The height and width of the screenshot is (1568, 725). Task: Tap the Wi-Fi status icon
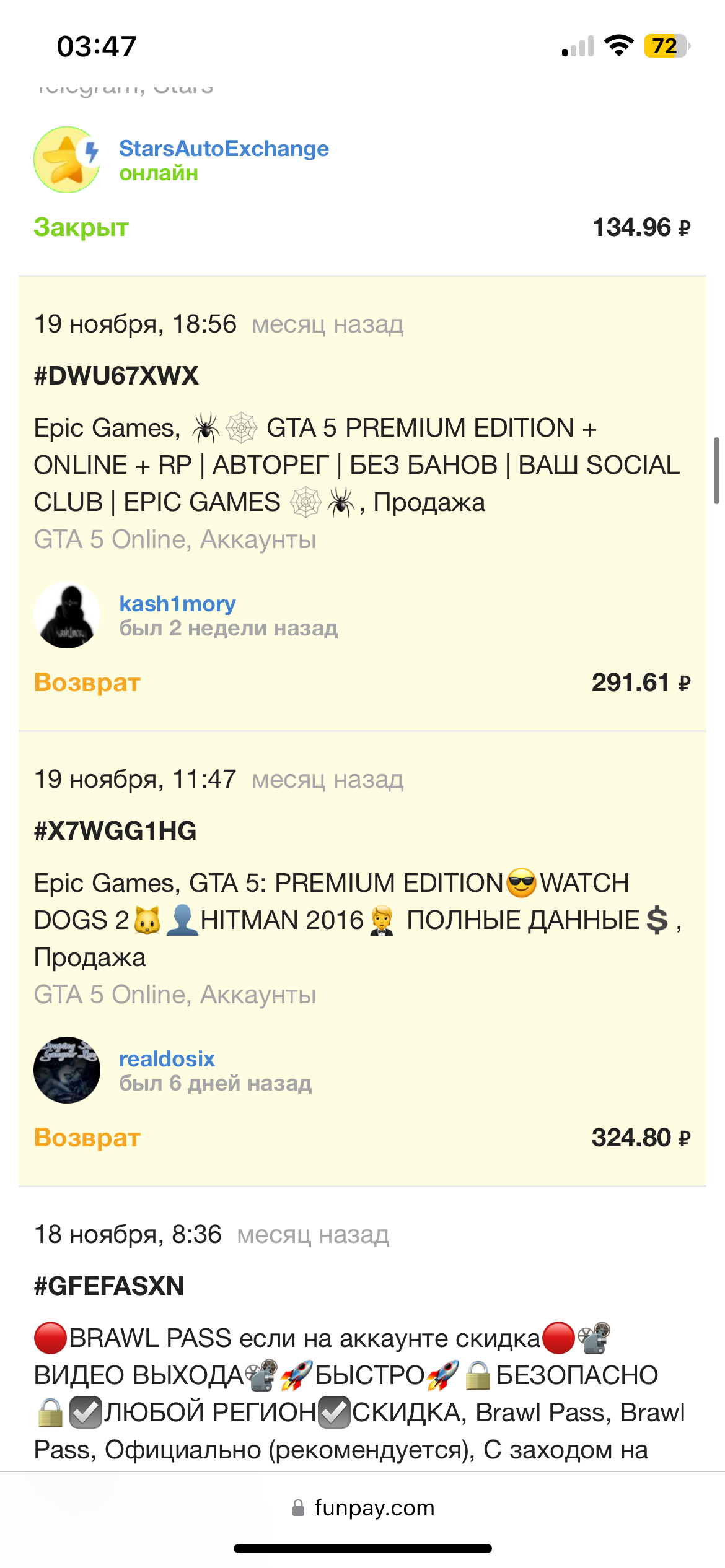click(x=618, y=46)
